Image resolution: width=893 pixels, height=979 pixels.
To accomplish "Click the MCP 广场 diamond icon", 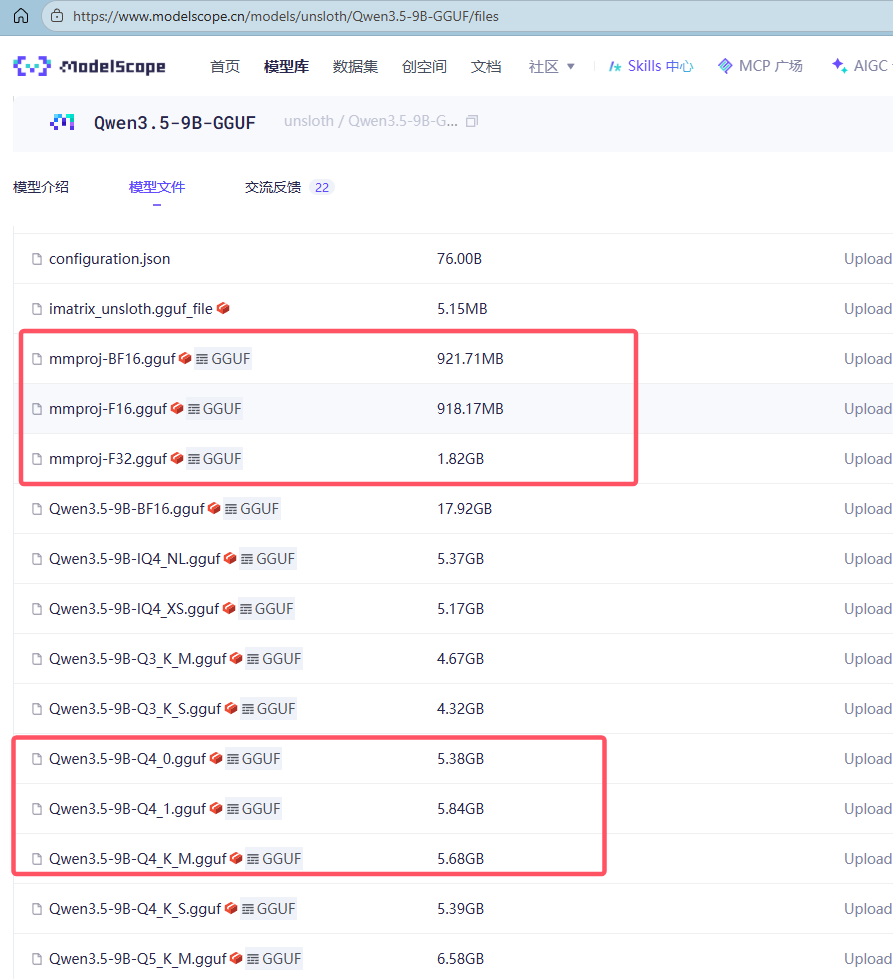I will click(725, 66).
